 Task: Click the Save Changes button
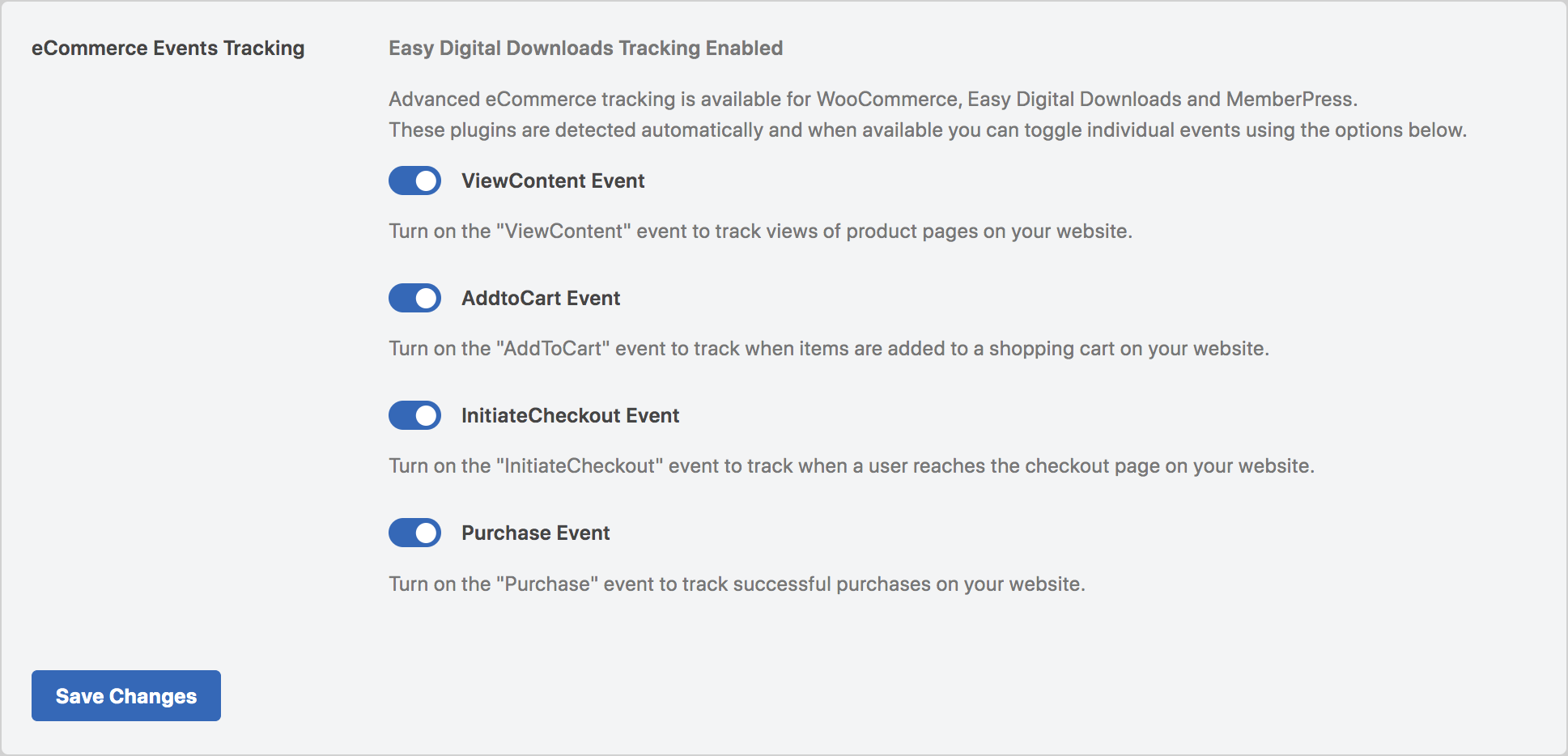point(126,695)
